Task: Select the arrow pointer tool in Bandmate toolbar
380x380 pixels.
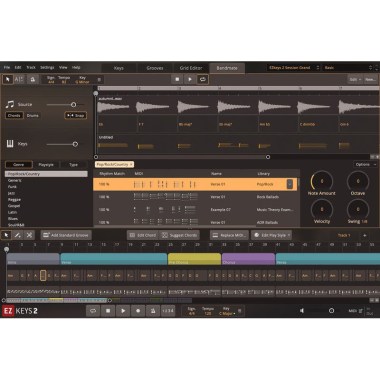Action: pos(8,79)
